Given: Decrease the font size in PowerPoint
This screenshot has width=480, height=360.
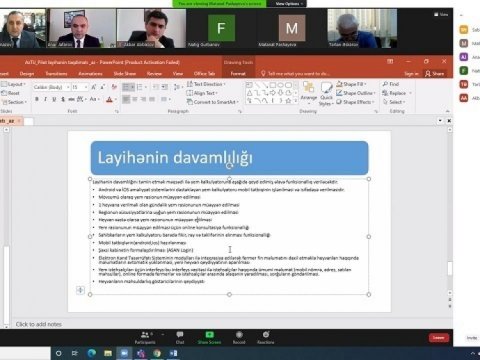Looking at the screenshot, I should tap(102, 87).
